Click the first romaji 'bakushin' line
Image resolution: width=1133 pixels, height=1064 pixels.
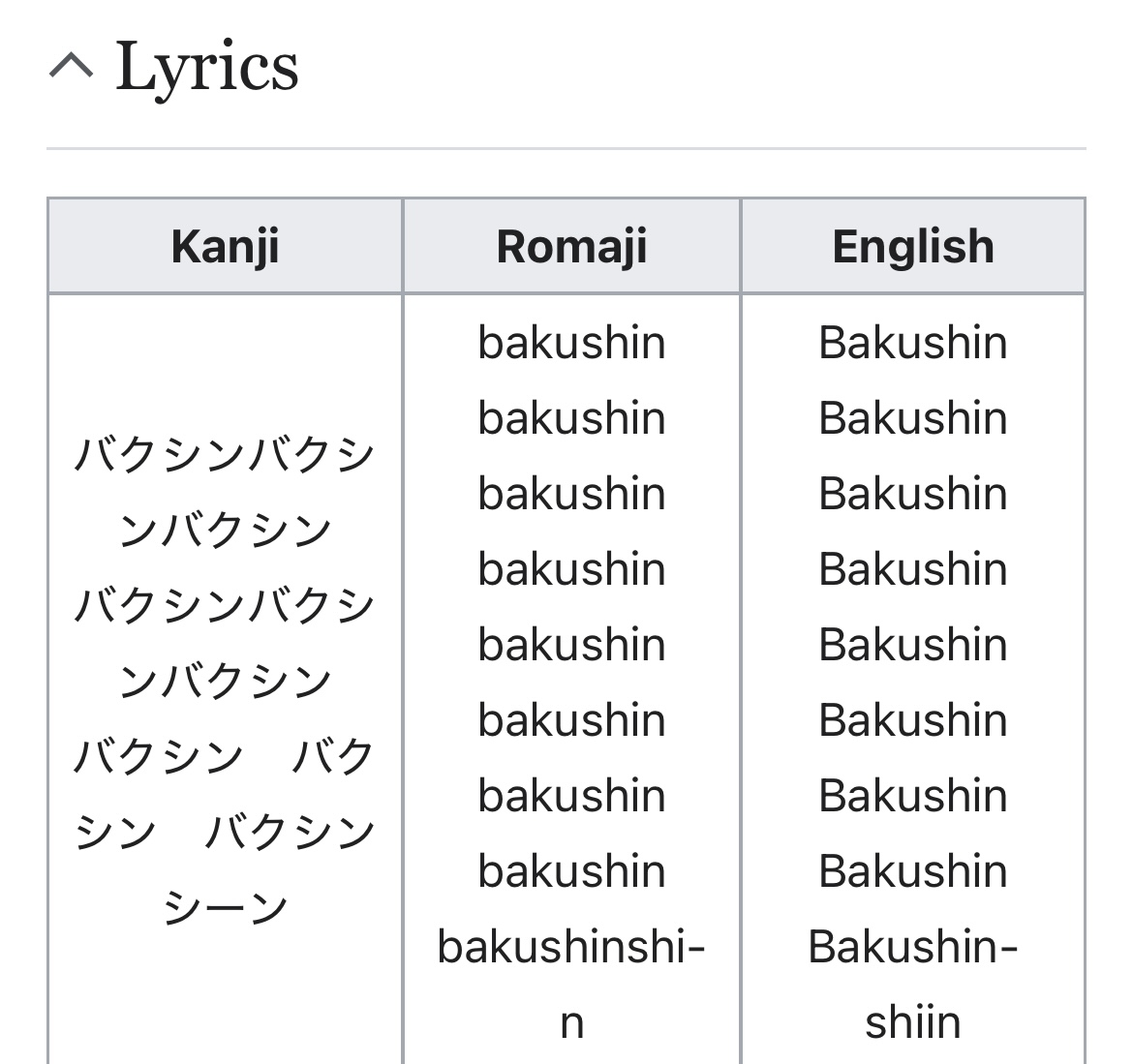point(571,343)
